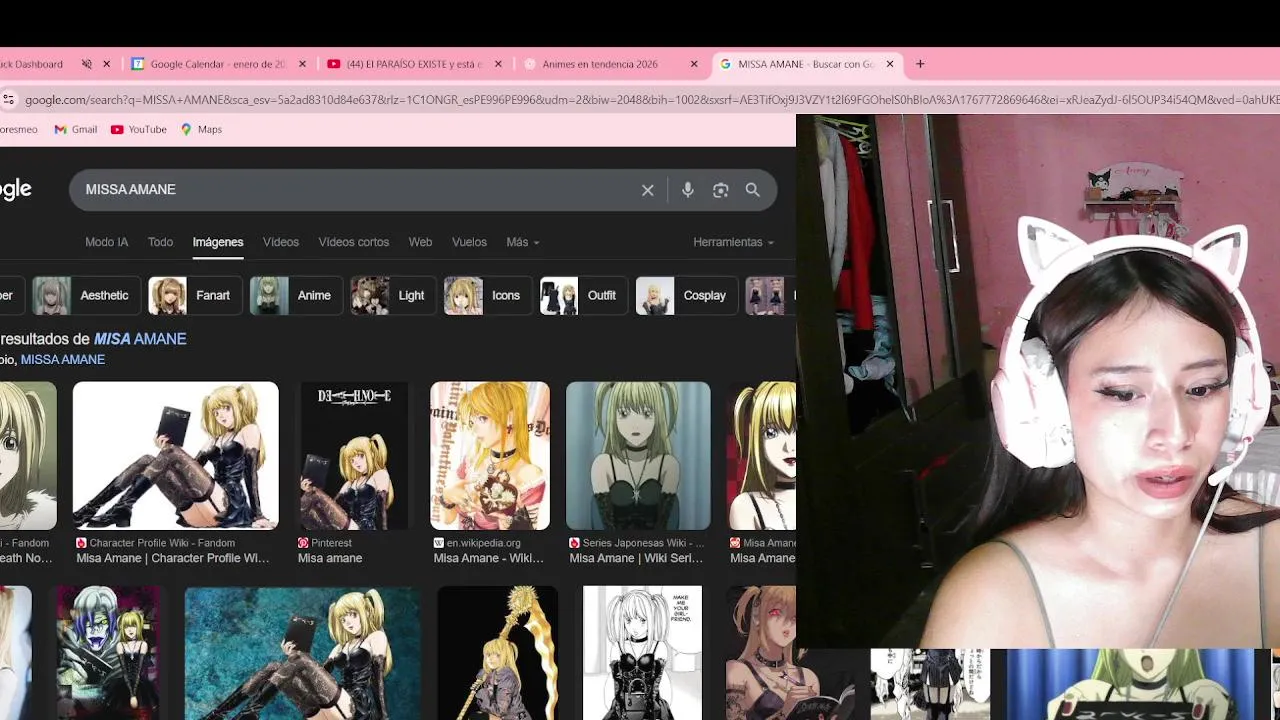
Task: Open site information icon in address bar
Action: (9, 99)
